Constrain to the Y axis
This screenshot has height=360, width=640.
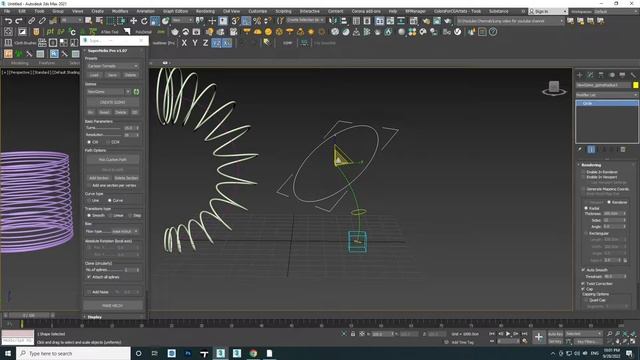[195, 43]
